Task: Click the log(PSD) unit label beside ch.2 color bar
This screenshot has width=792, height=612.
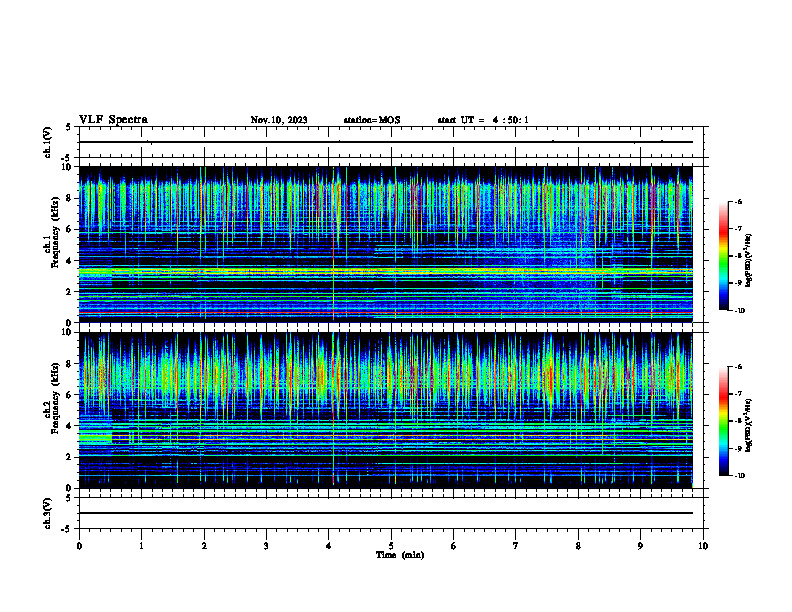Action: click(749, 426)
